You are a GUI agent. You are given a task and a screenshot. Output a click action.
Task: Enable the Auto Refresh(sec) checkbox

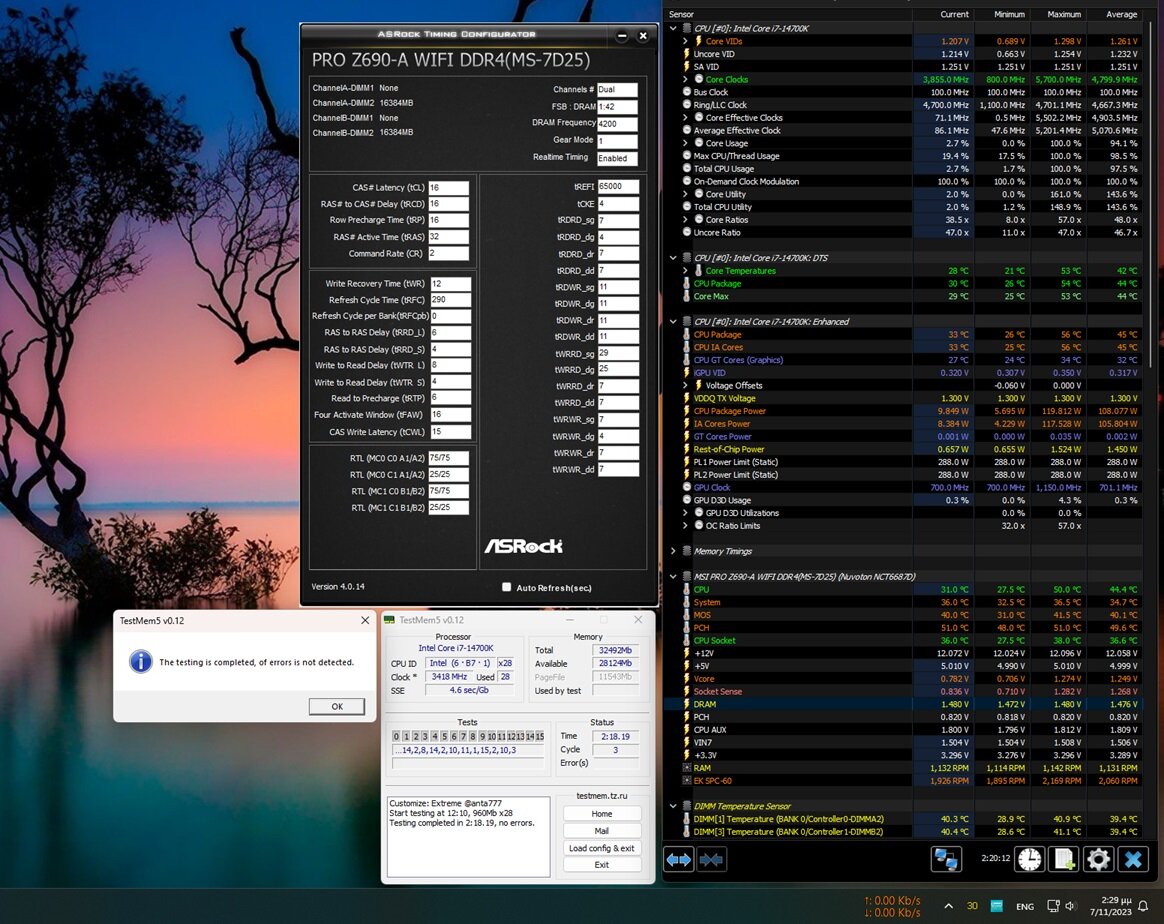pos(506,587)
